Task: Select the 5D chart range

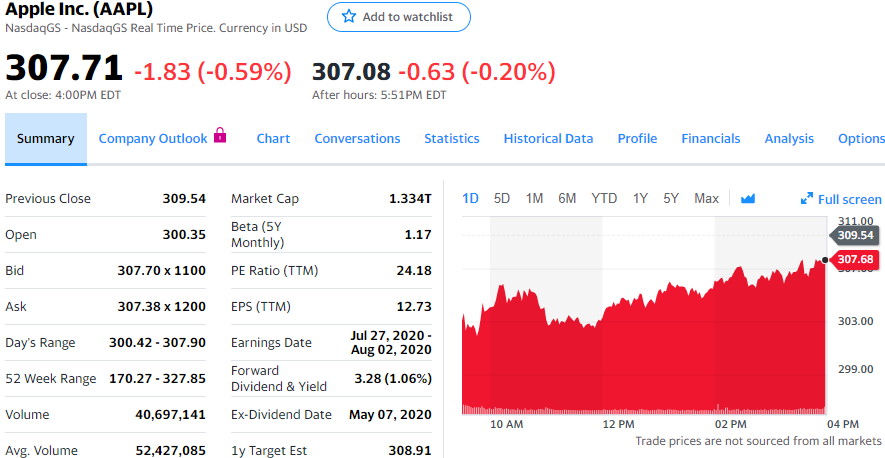Action: (502, 198)
